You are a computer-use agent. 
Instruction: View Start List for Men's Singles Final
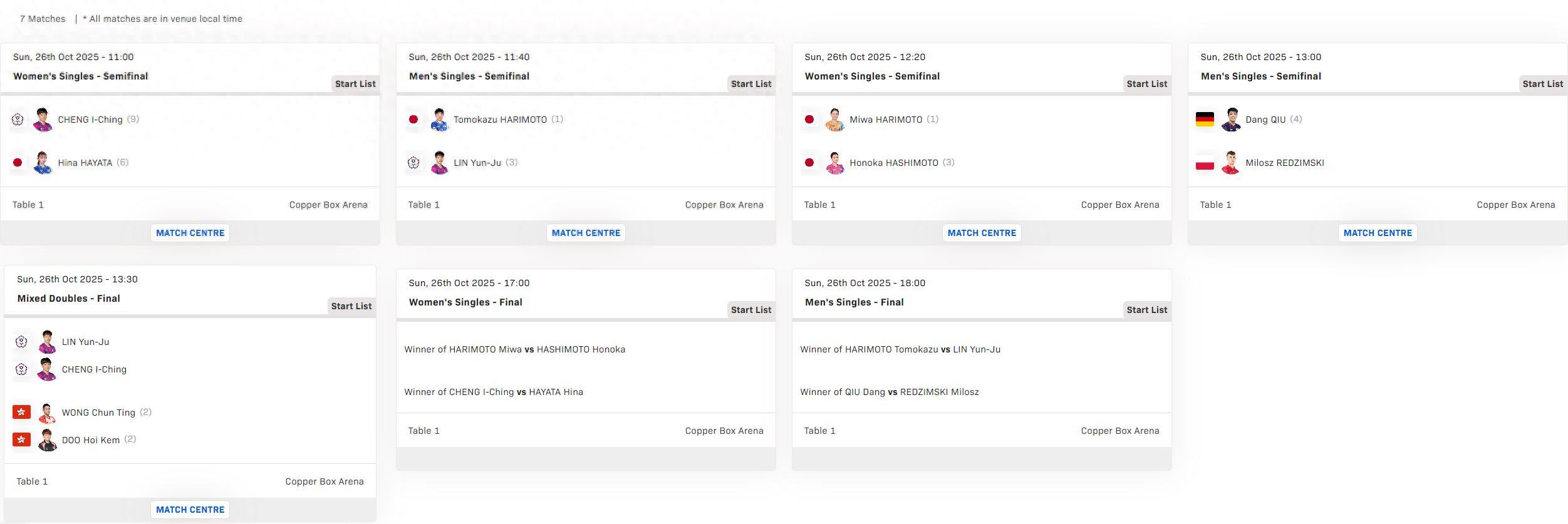point(1146,310)
